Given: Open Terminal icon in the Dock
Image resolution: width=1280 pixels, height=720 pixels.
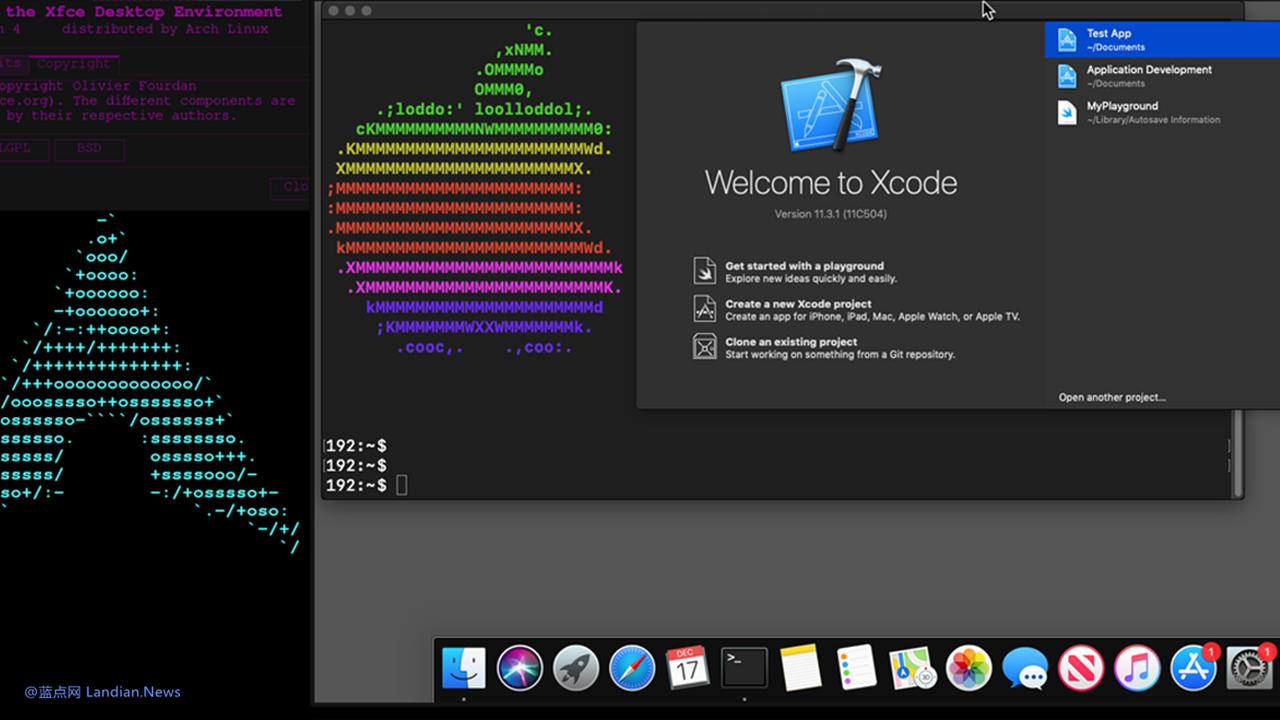Looking at the screenshot, I should tap(745, 669).
